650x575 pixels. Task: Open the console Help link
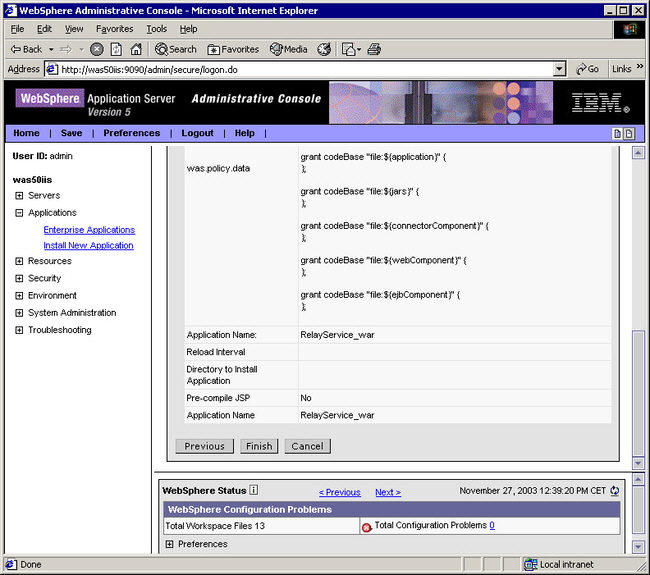point(245,133)
